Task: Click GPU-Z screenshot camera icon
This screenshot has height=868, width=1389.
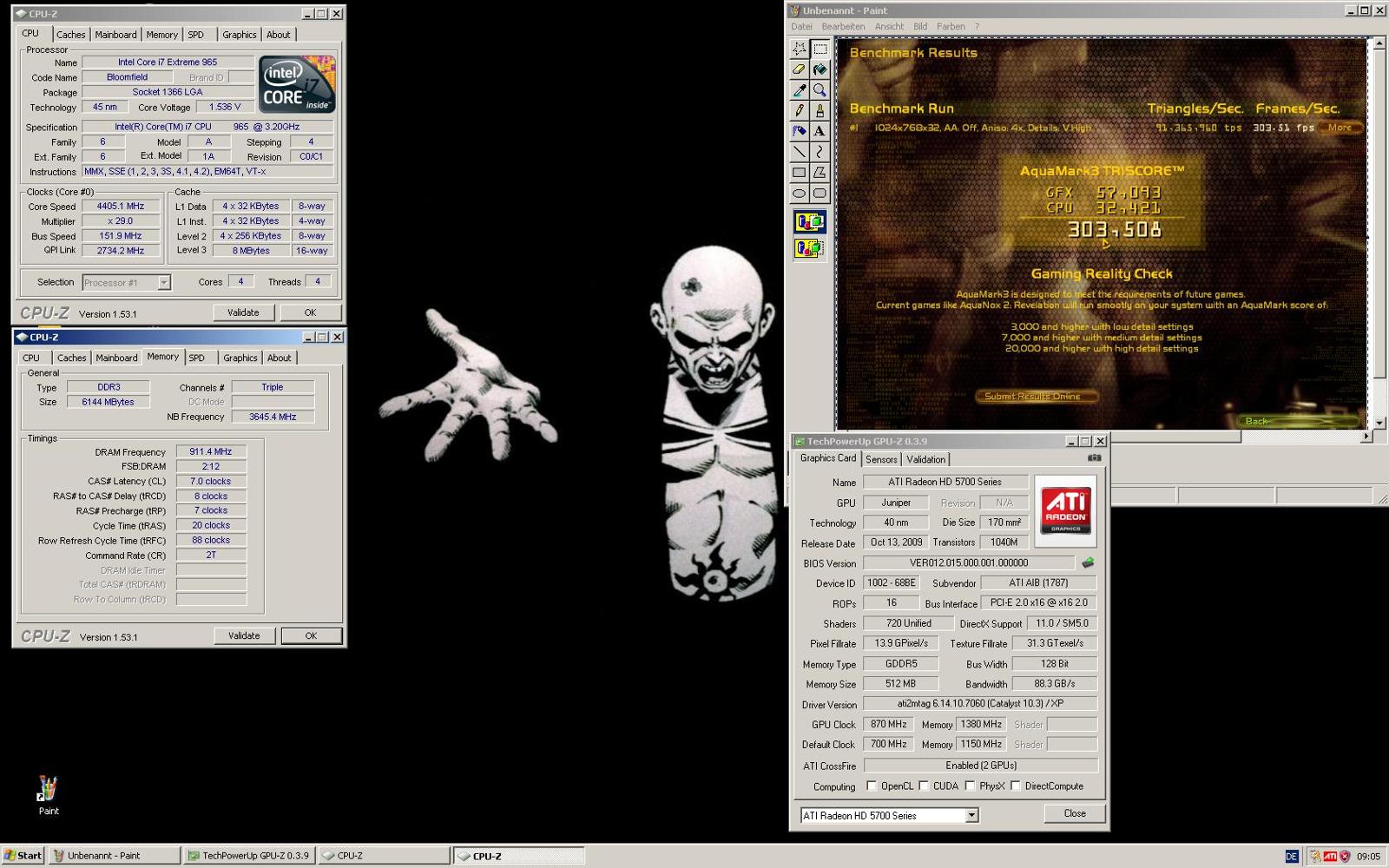Action: (x=1094, y=457)
